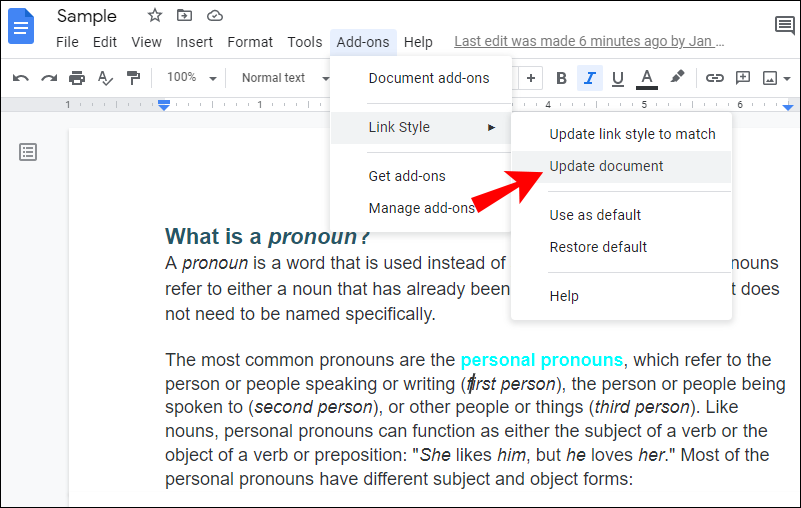Click the heading "What is a pronoun?"
Screen dimensions: 801x508
point(267,237)
